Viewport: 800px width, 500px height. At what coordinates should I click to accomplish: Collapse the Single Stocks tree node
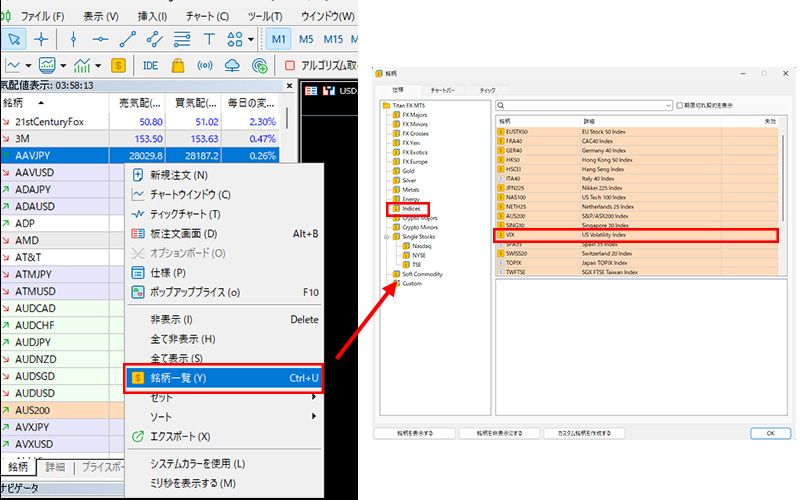[x=386, y=236]
